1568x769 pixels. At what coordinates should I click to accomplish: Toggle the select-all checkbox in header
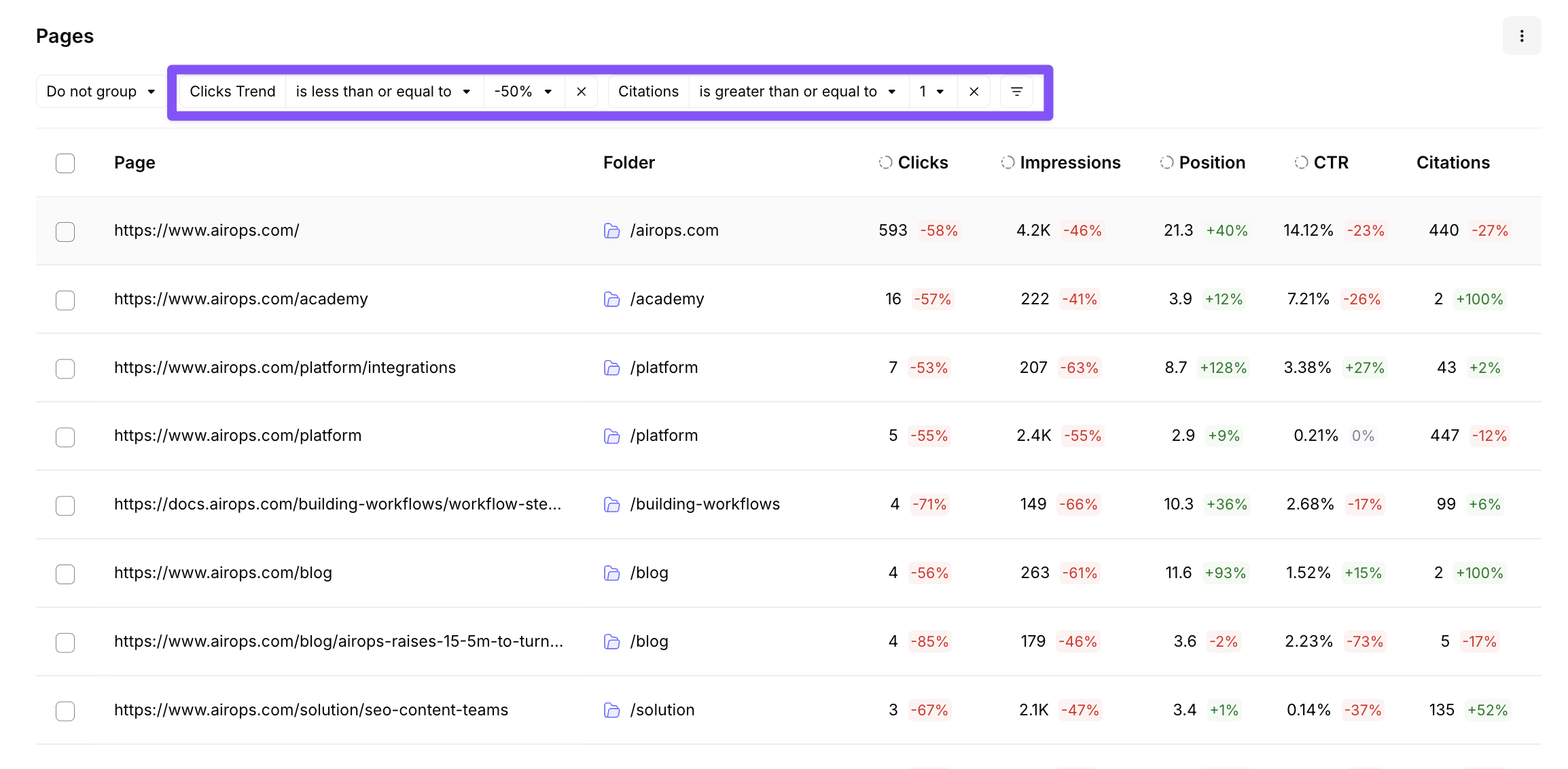[x=65, y=163]
